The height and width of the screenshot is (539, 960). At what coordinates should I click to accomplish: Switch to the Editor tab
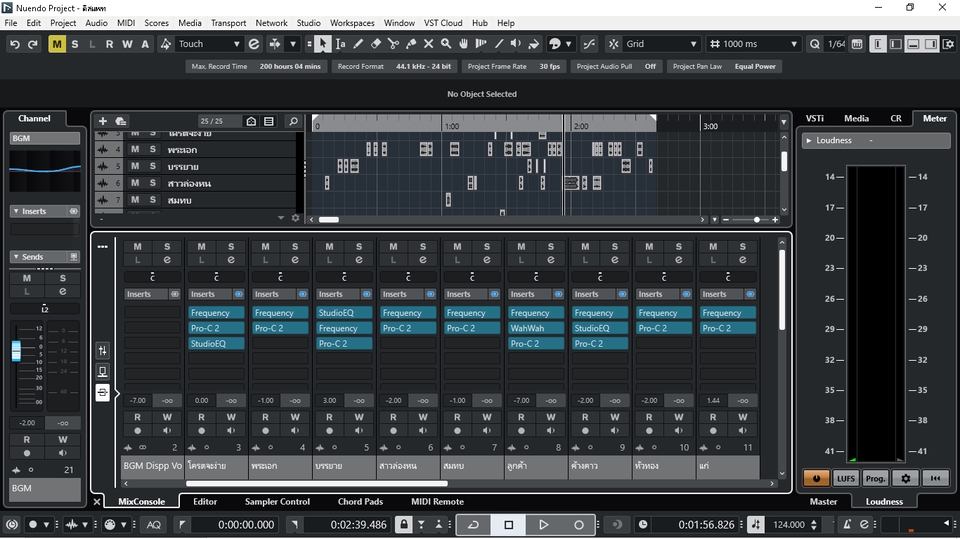pyautogui.click(x=205, y=502)
